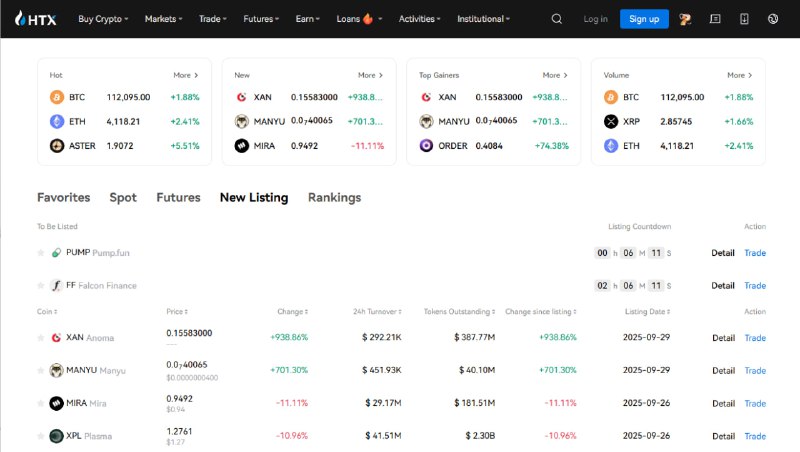Screen dimensions: 800x452
Task: Switch to the Rankings tab
Action: (335, 197)
